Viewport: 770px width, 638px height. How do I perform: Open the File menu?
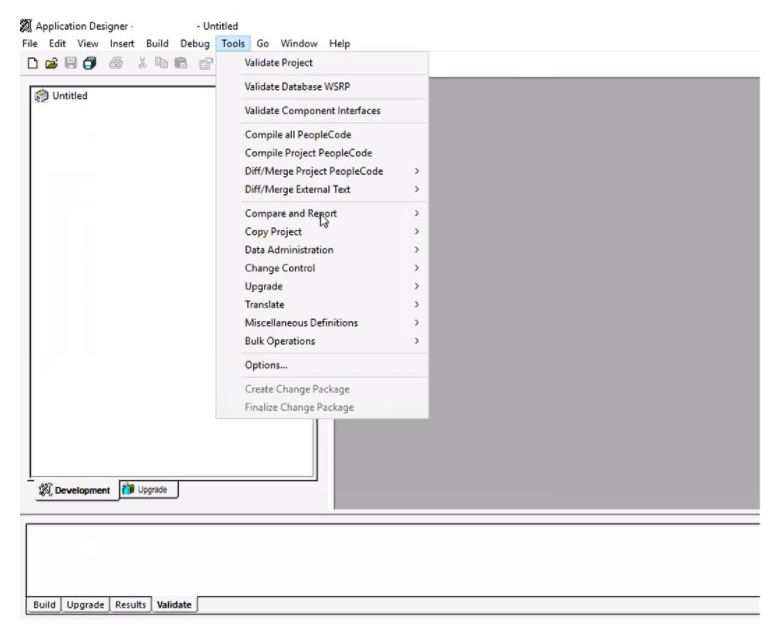click(30, 43)
